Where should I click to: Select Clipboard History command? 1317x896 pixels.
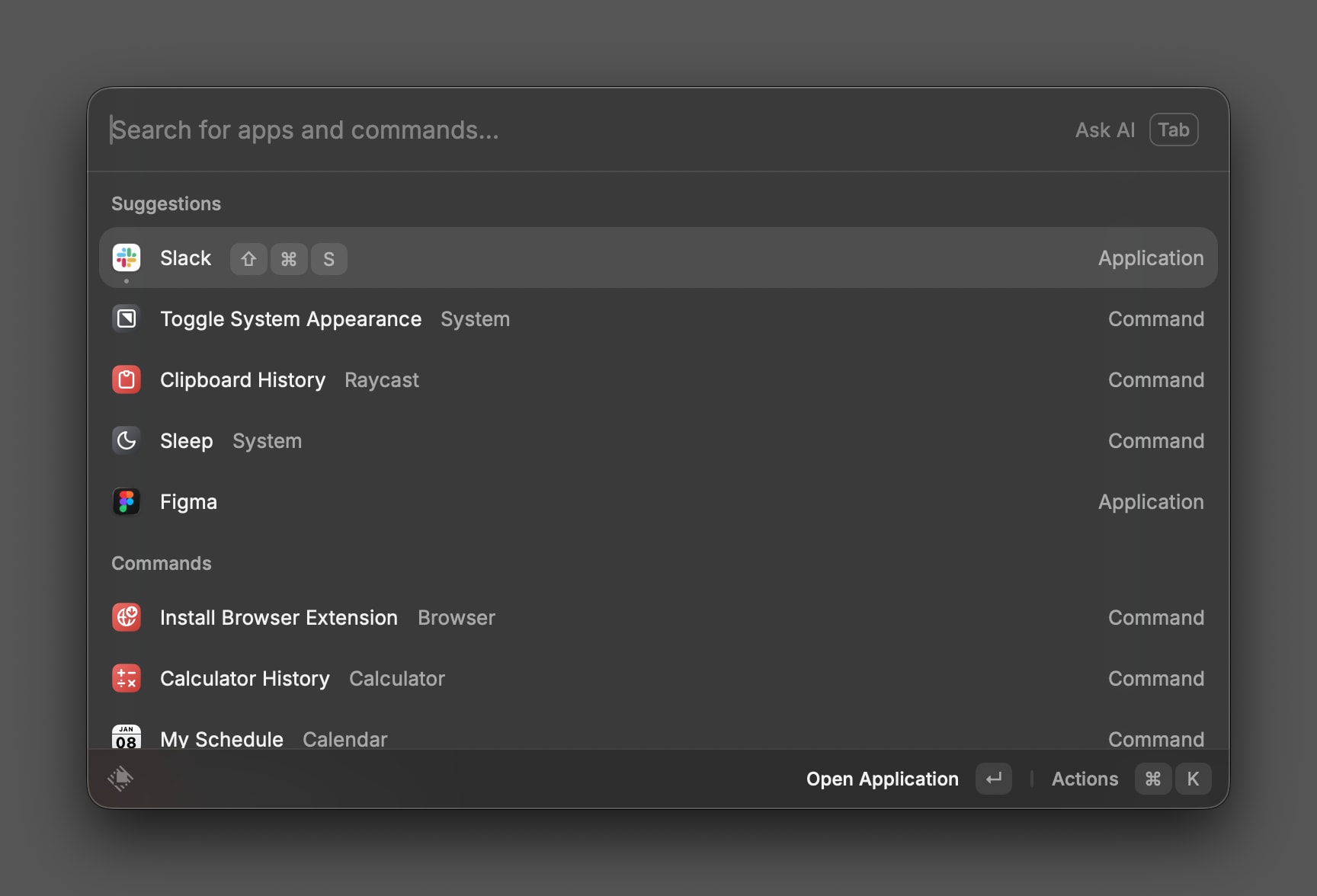point(658,379)
